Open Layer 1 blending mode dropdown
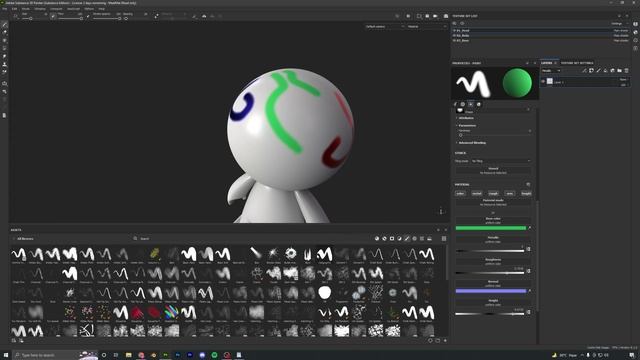Image resolution: width=640 pixels, height=360 pixels. pos(624,79)
